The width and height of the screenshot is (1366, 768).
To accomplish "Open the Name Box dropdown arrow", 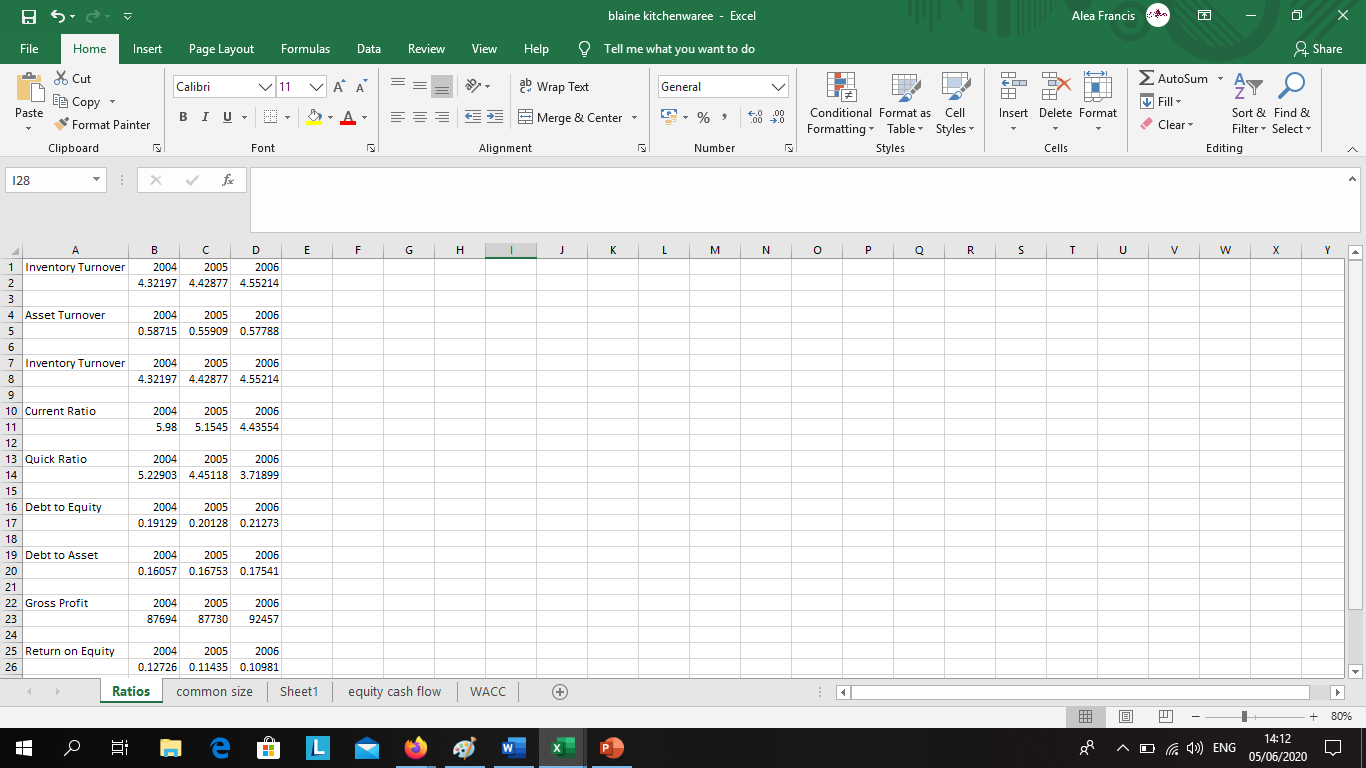I will (95, 180).
